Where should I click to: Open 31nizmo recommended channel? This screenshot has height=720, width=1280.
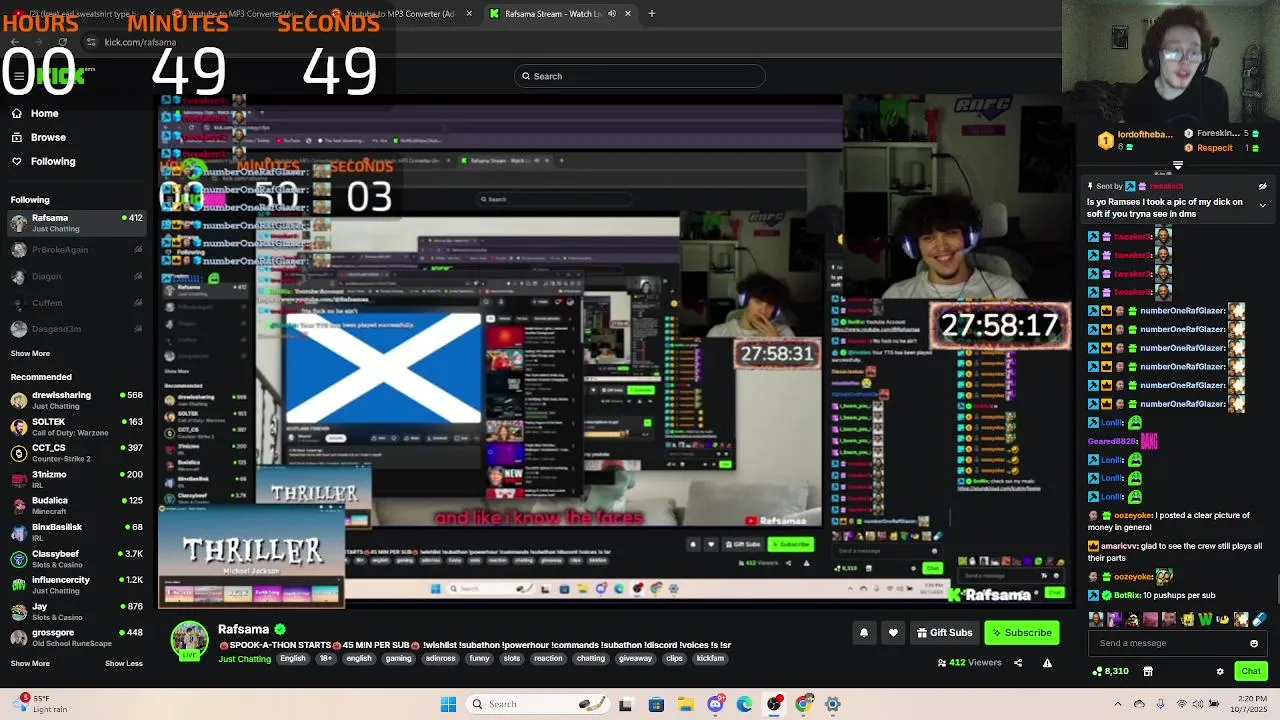tap(75, 479)
